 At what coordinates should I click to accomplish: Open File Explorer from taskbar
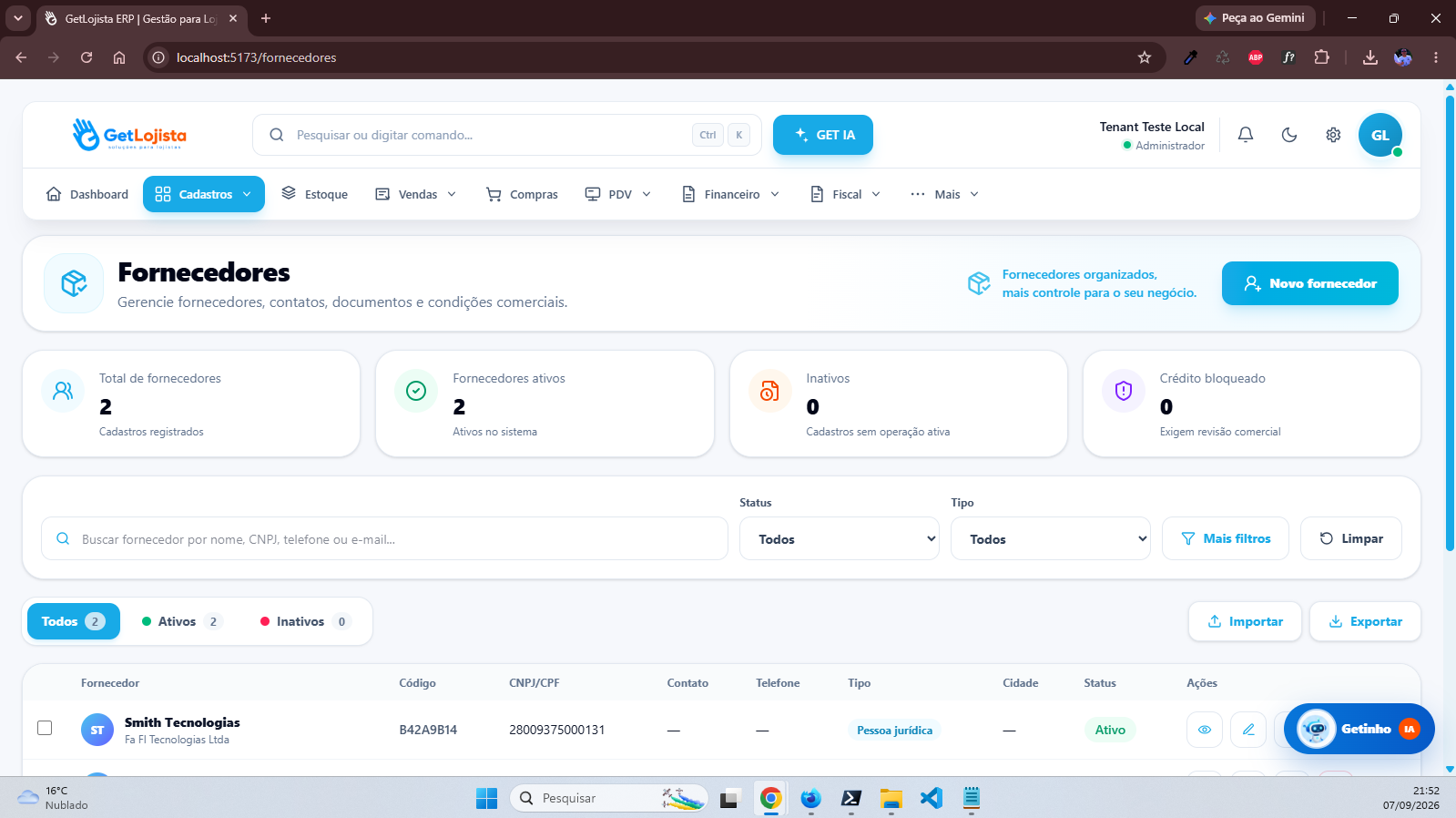tap(891, 799)
